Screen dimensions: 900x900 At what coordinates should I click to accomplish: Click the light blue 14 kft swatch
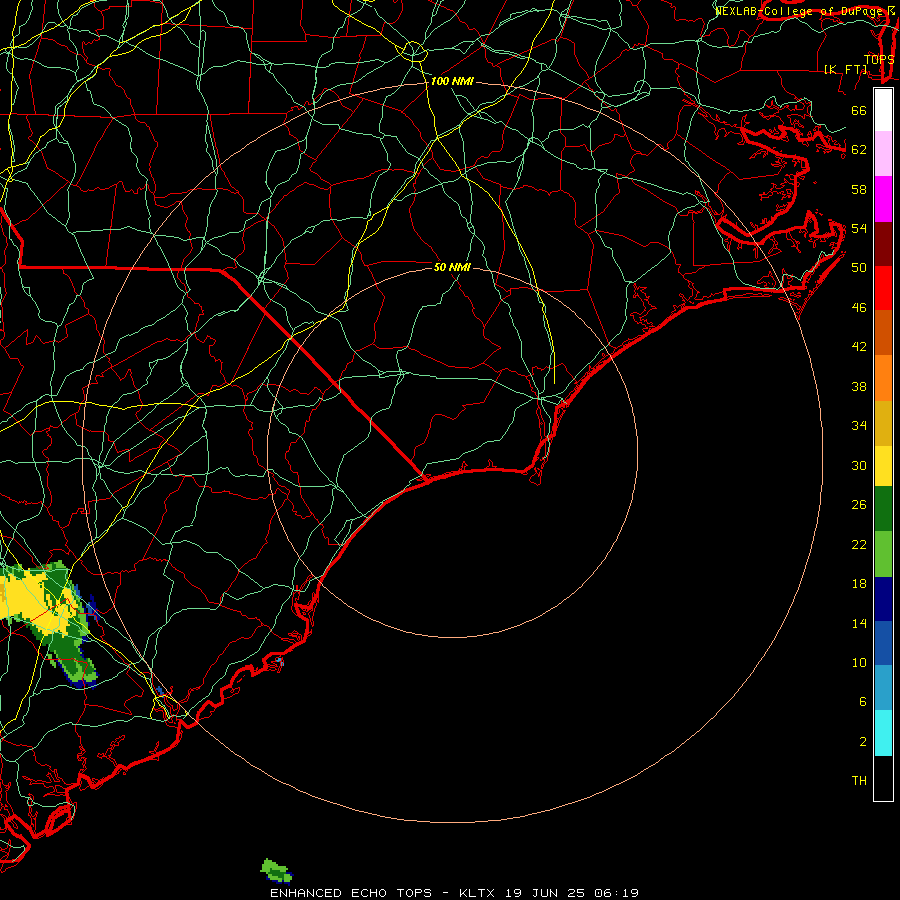(x=883, y=688)
